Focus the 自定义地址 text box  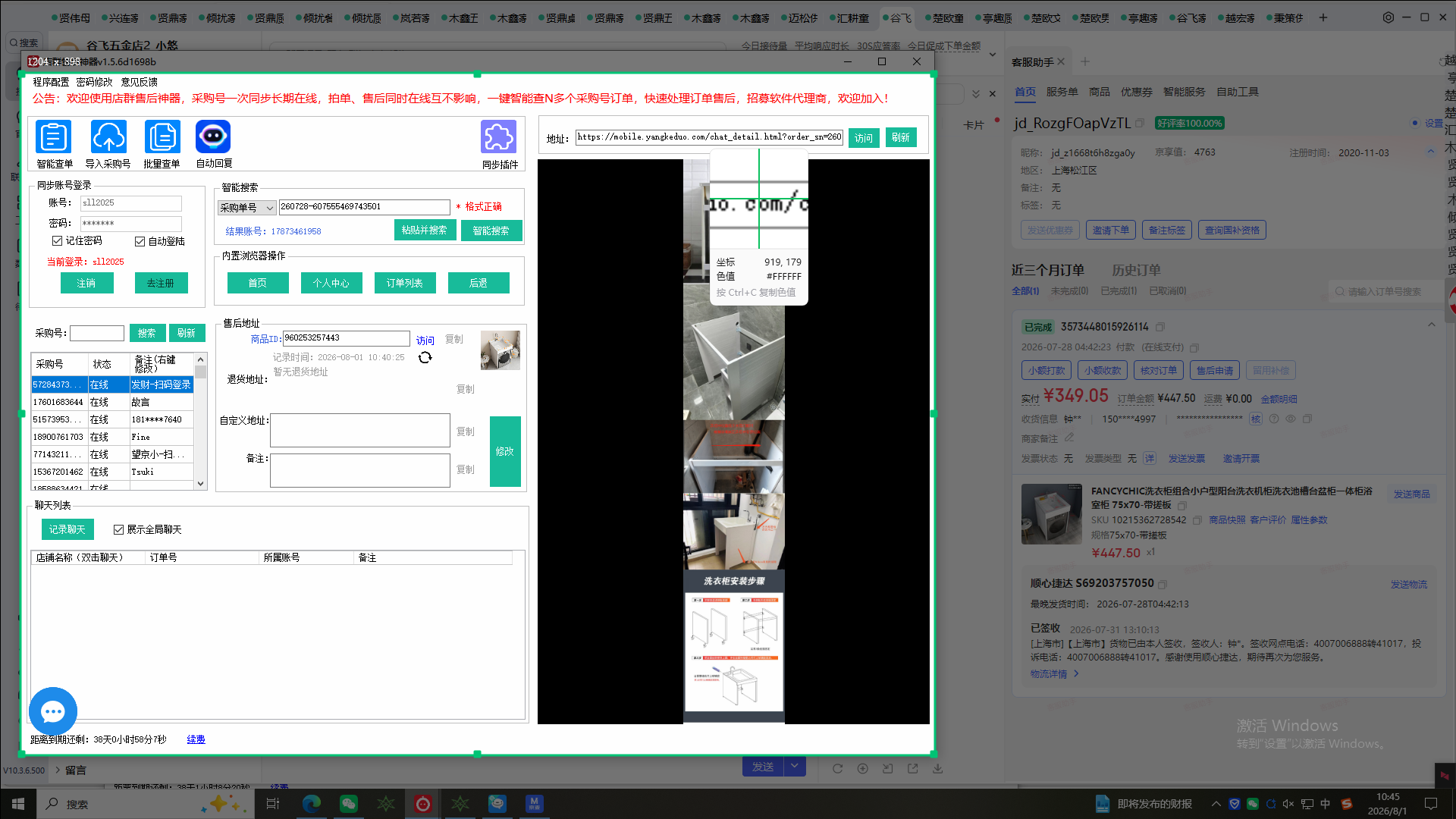[x=360, y=430]
